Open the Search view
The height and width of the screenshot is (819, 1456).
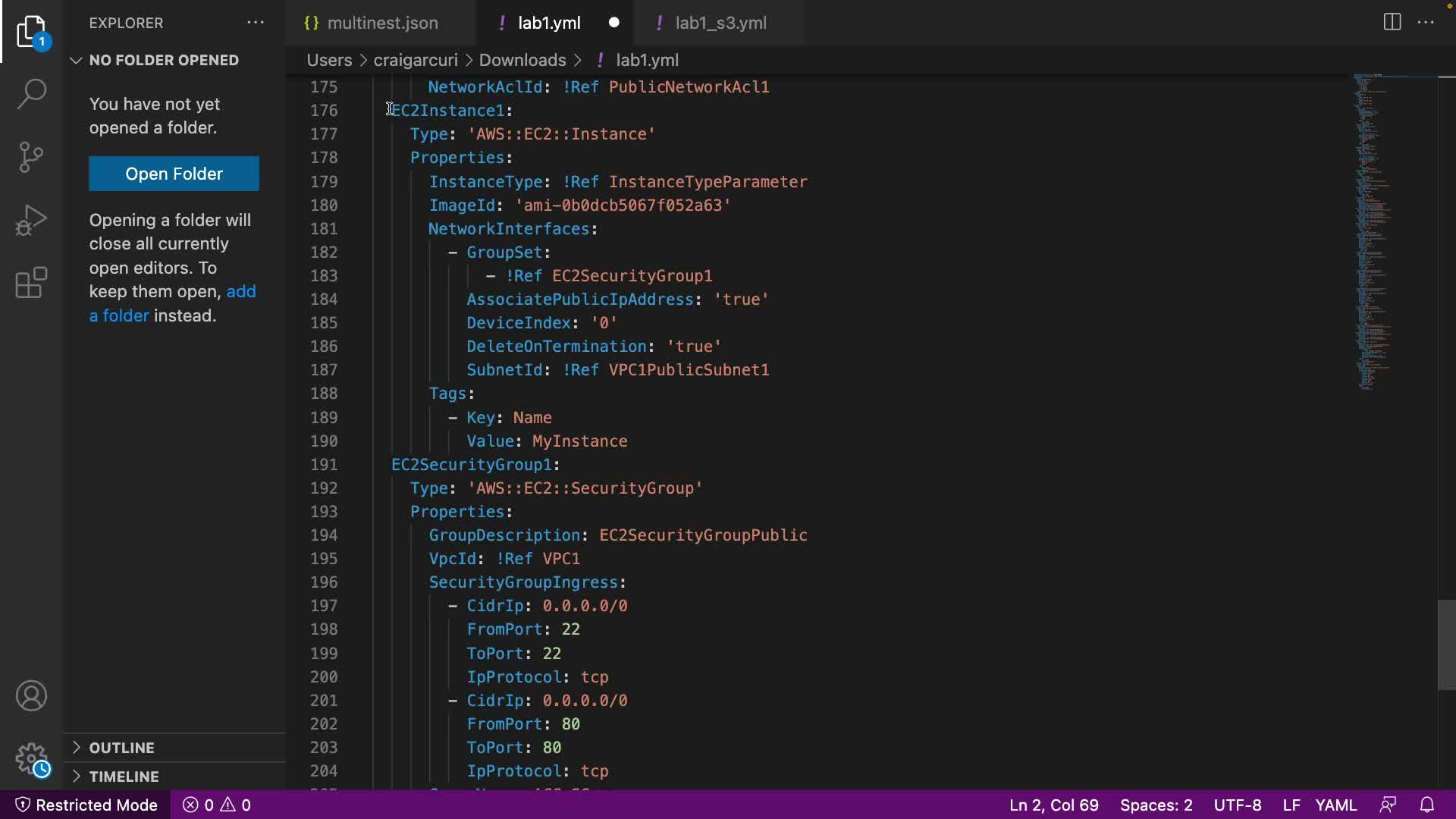pos(31,94)
